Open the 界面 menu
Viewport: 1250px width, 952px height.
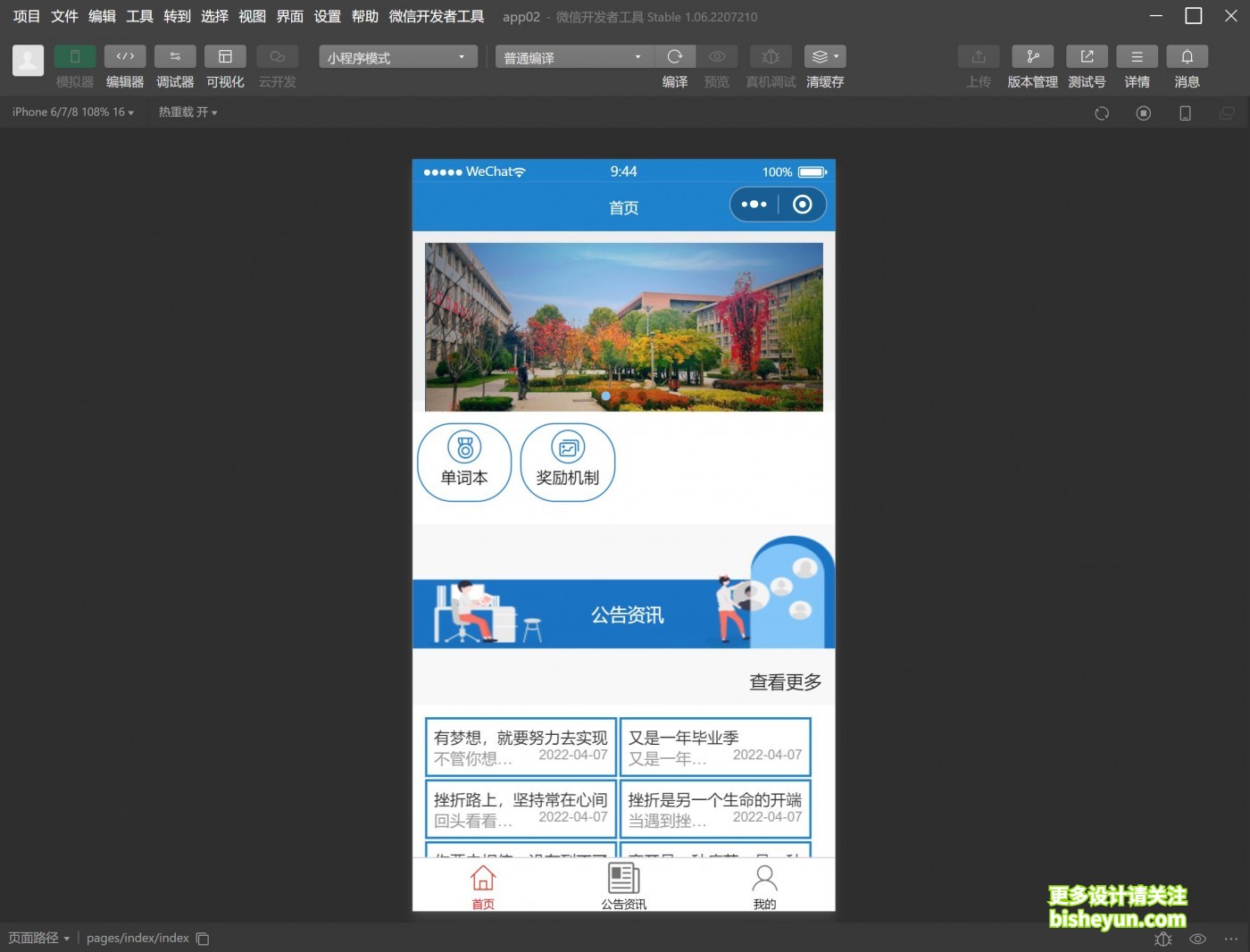point(289,16)
